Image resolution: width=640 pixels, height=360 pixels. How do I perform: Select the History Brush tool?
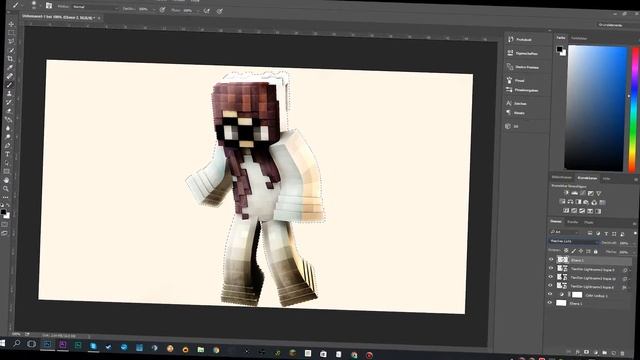pyautogui.click(x=9, y=102)
